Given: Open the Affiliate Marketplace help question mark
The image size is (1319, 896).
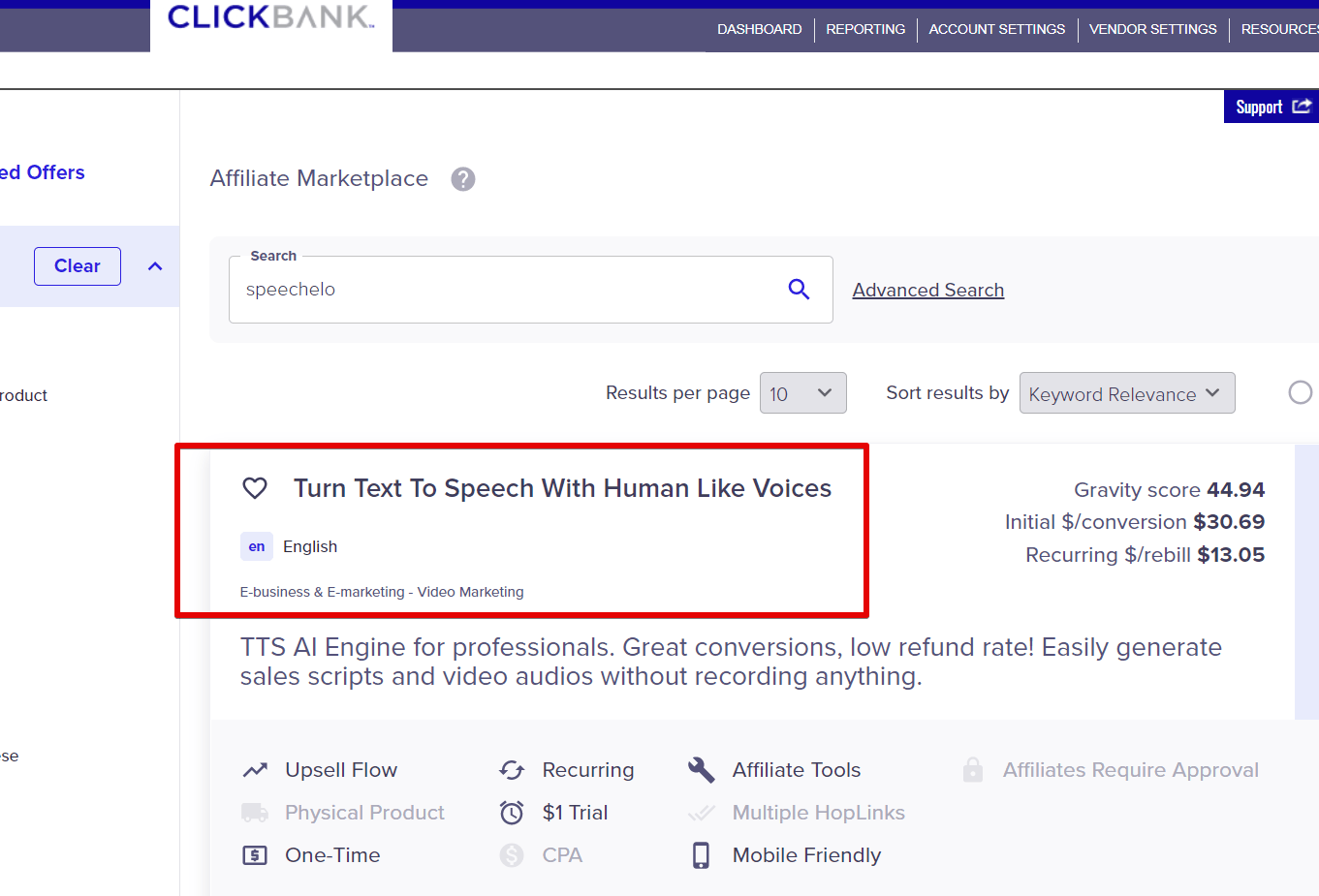Looking at the screenshot, I should [x=463, y=179].
